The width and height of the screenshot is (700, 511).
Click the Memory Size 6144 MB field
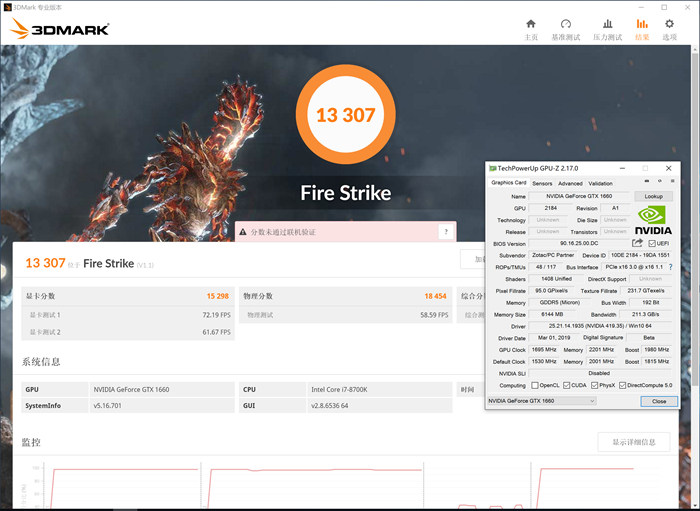click(x=552, y=314)
